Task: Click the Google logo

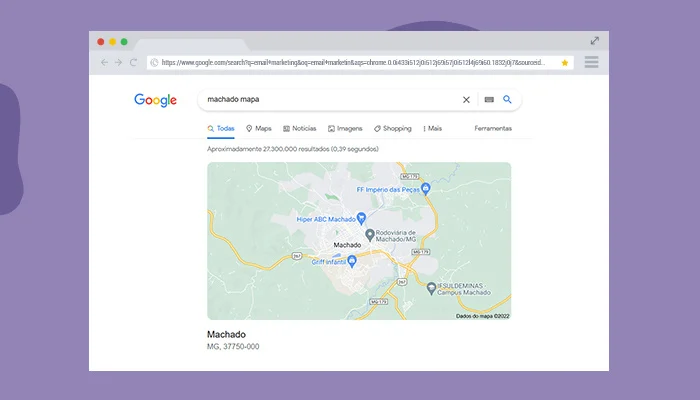Action: pyautogui.click(x=155, y=100)
